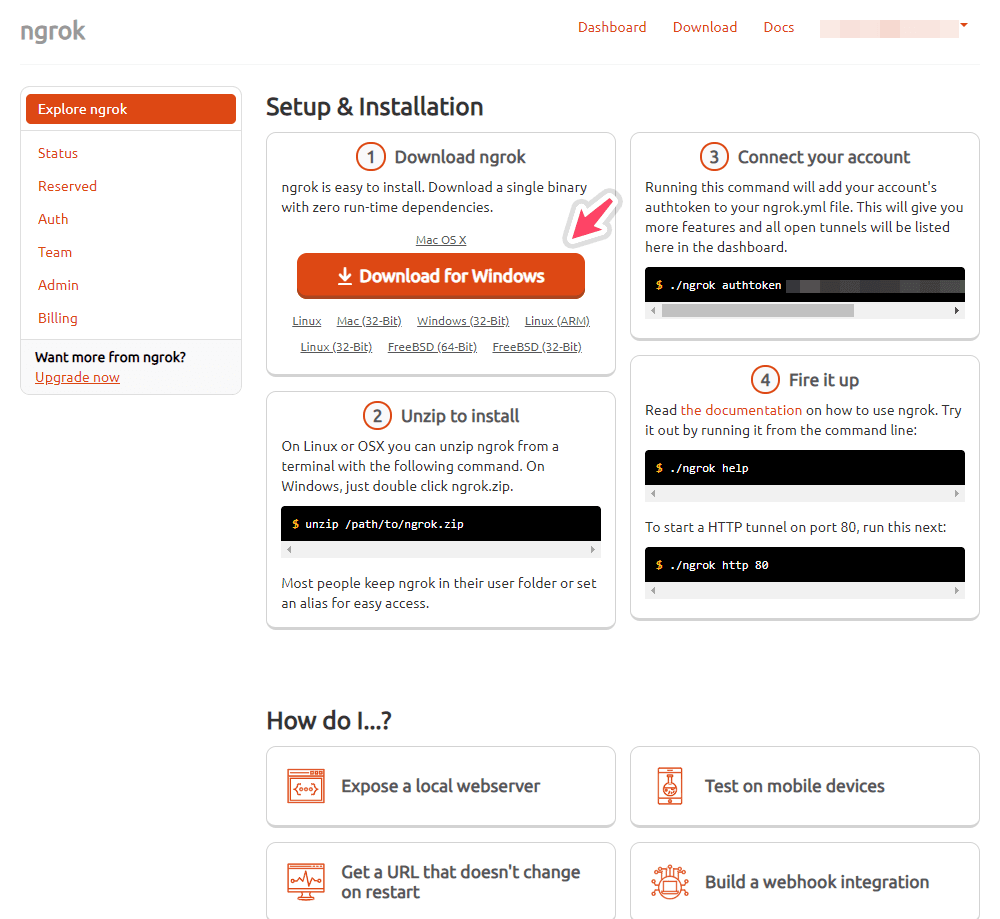Click the Windows (32-Bit) download link
The width and height of the screenshot is (1000, 919).
(463, 321)
